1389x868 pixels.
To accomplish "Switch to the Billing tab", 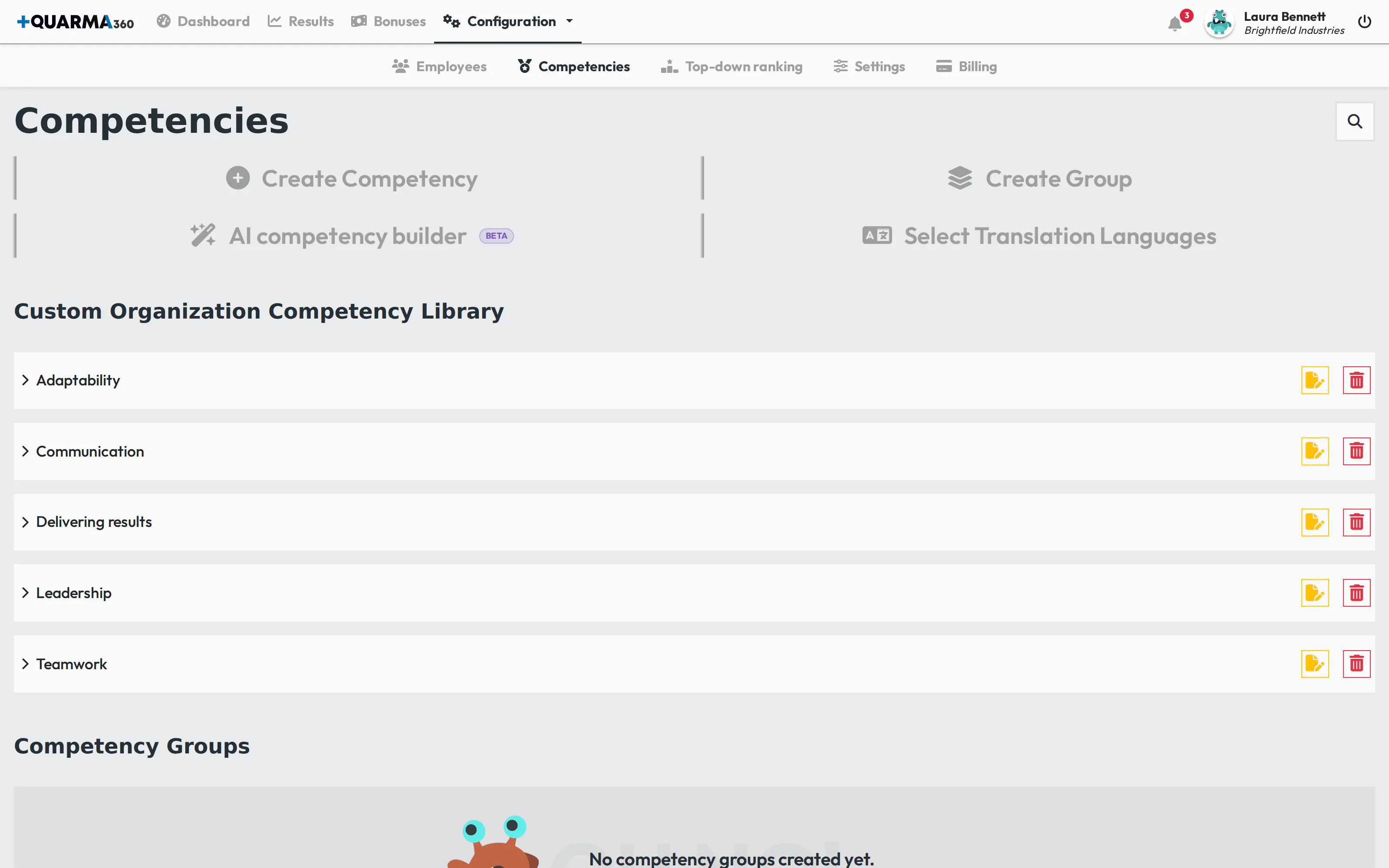I will coord(967,66).
